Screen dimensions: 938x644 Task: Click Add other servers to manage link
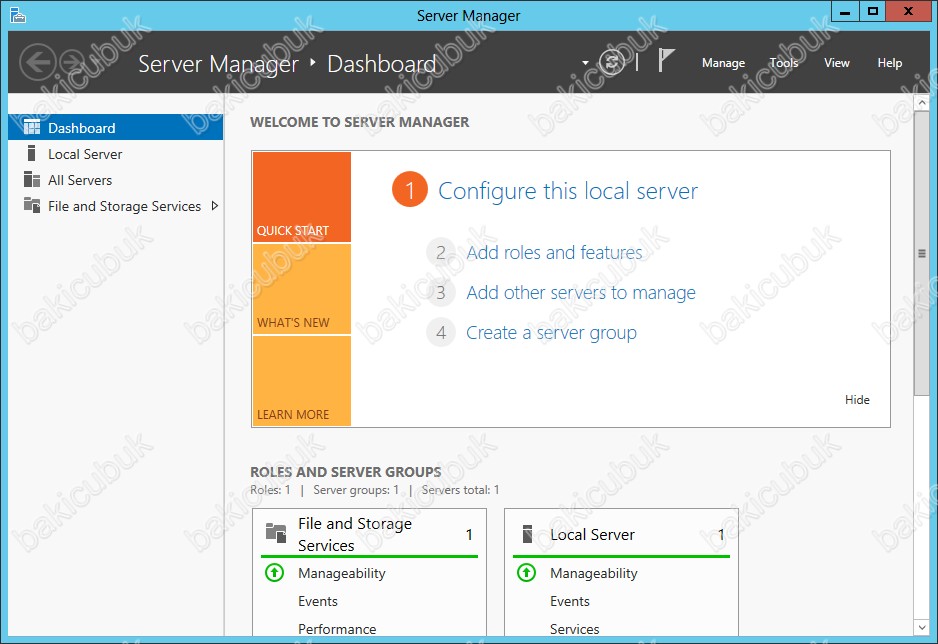tap(581, 292)
